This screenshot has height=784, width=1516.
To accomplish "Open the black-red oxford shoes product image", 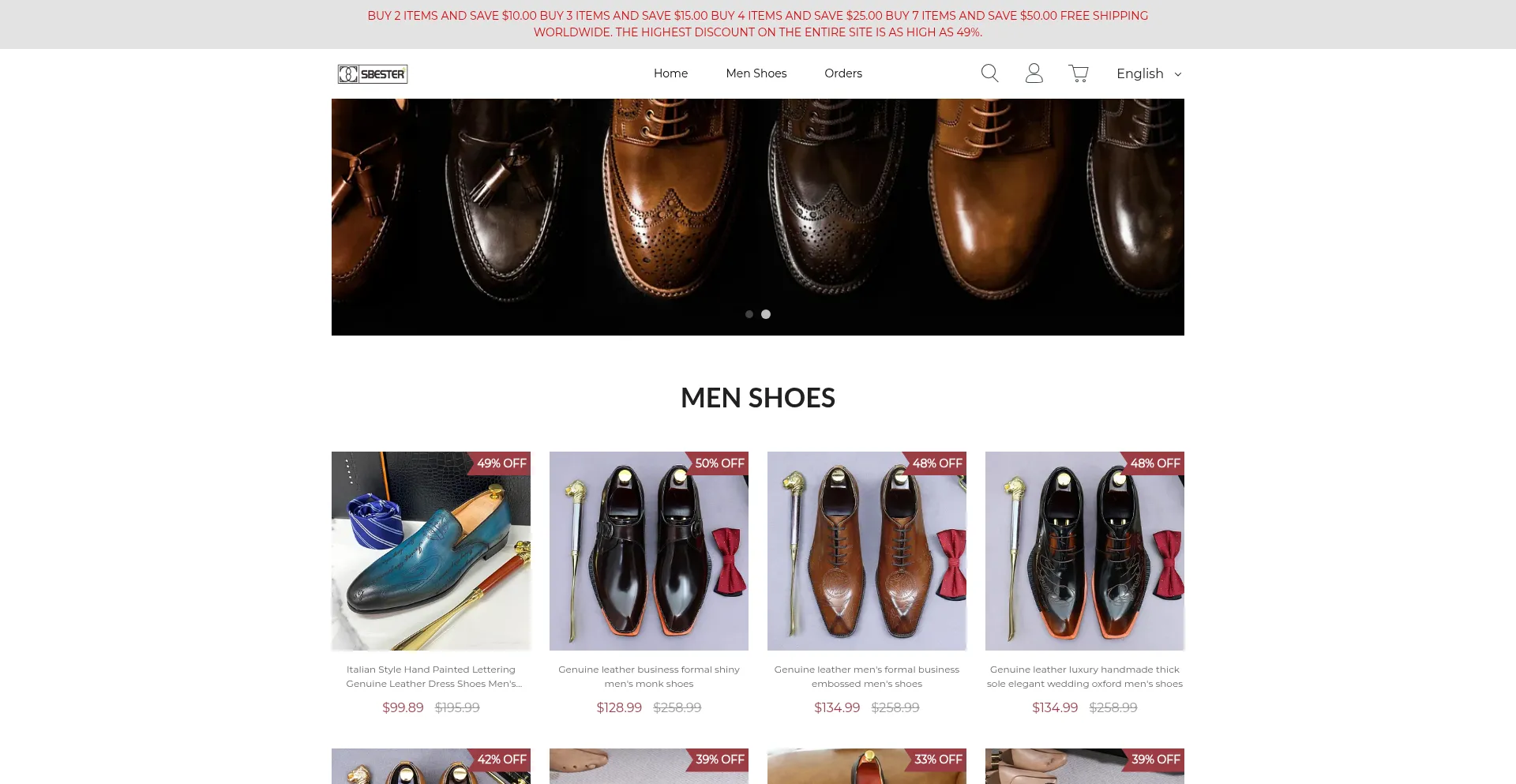I will pos(1085,551).
